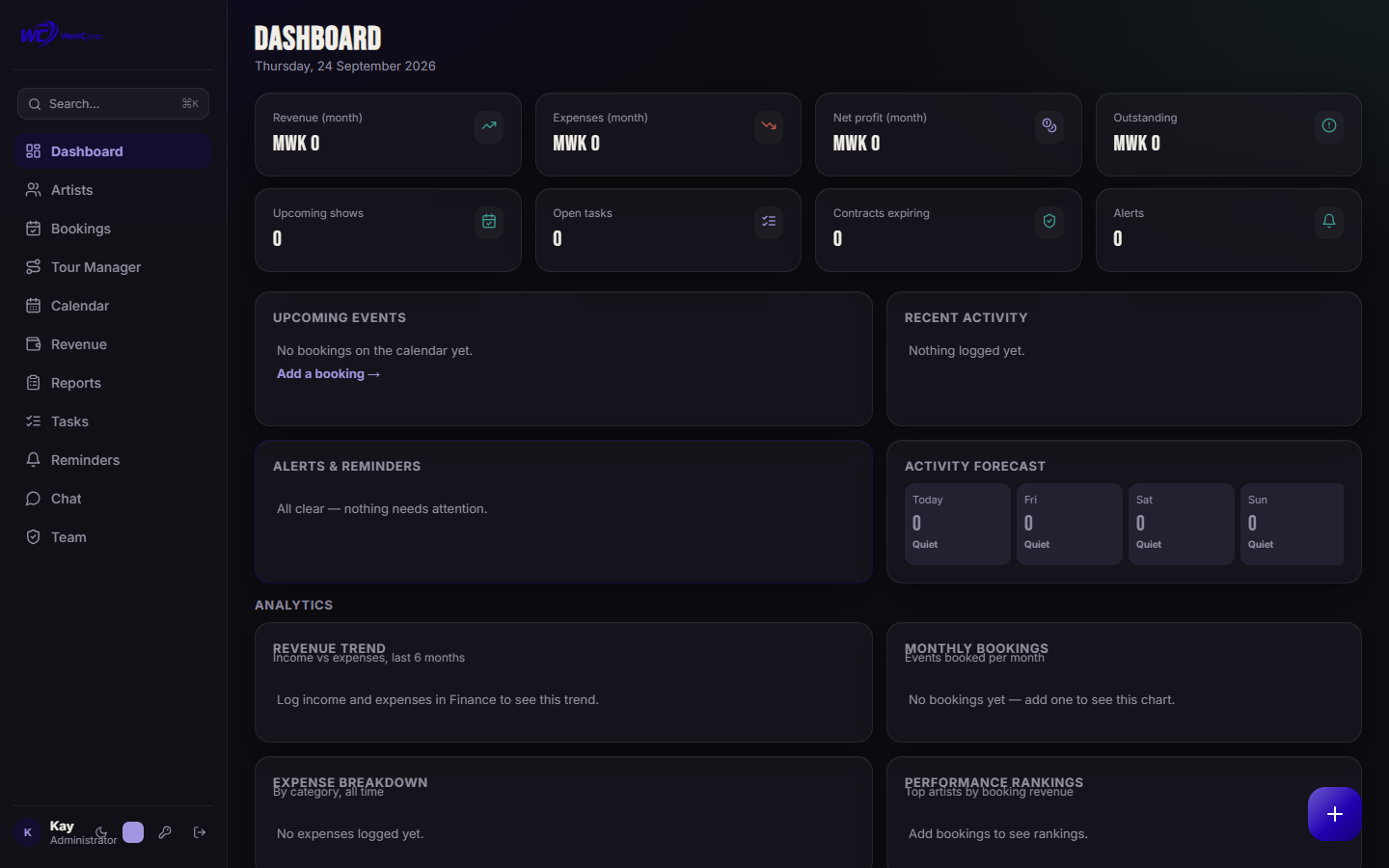Click the magnifier icon in the search box

click(x=35, y=104)
